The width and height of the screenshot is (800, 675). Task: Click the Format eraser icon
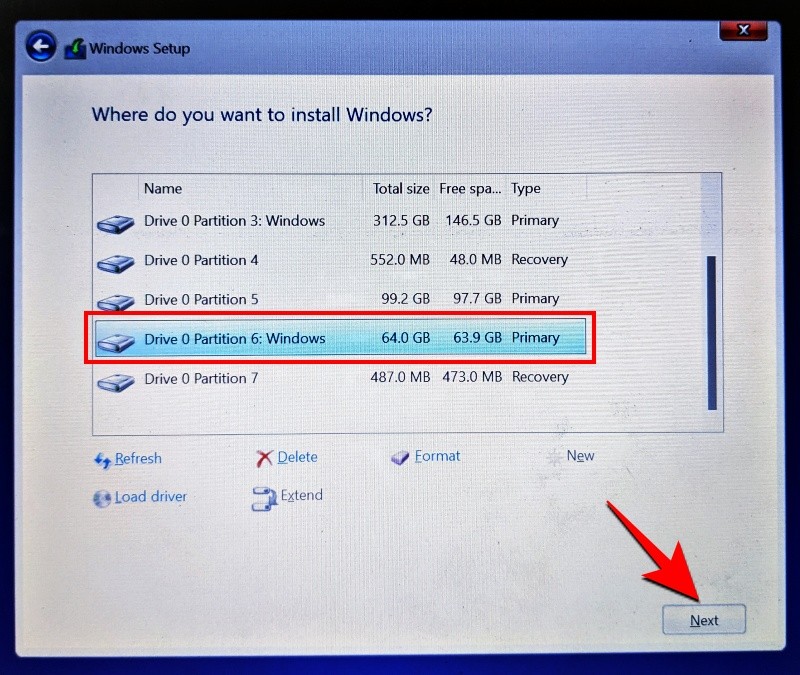click(x=400, y=457)
